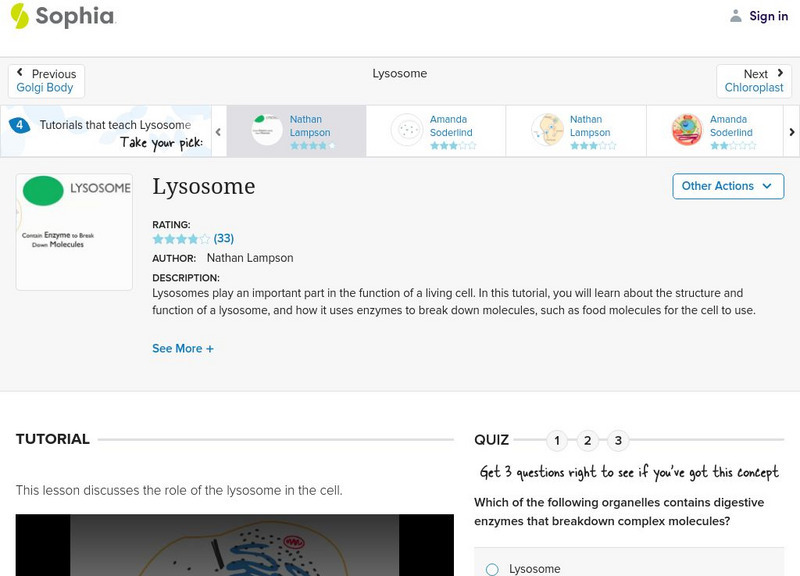800x576 pixels.
Task: Click the Sign in link
Action: (x=768, y=16)
